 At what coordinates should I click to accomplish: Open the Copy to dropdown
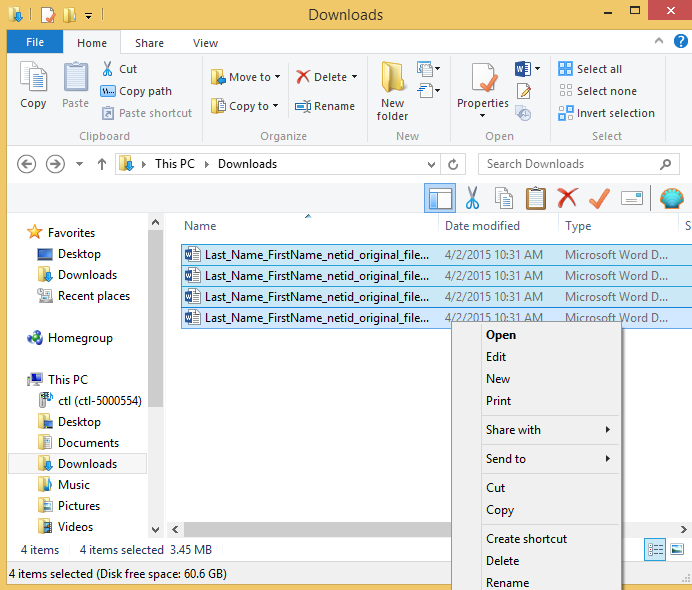pos(246,106)
